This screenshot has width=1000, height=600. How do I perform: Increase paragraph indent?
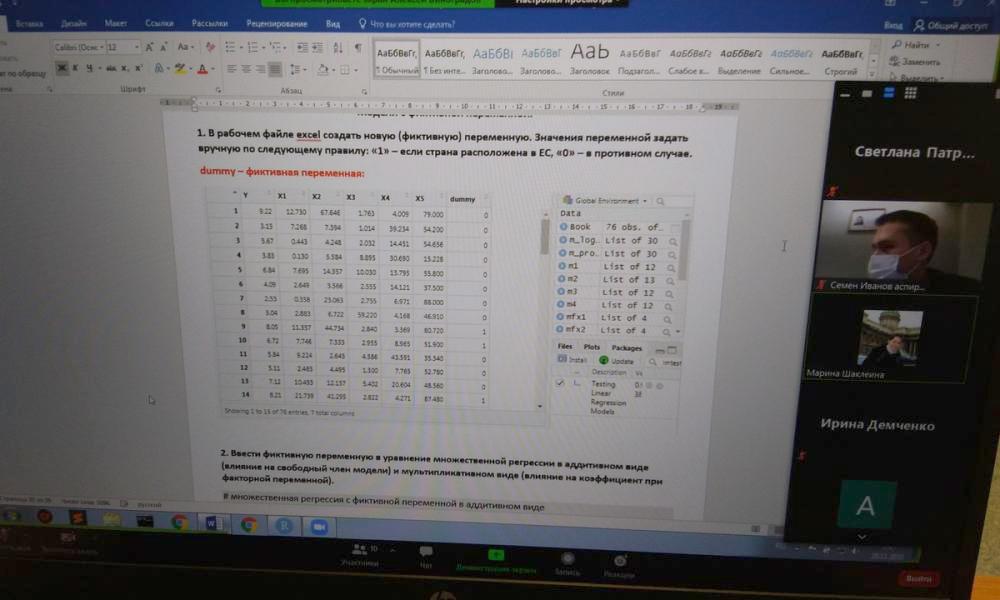[318, 48]
